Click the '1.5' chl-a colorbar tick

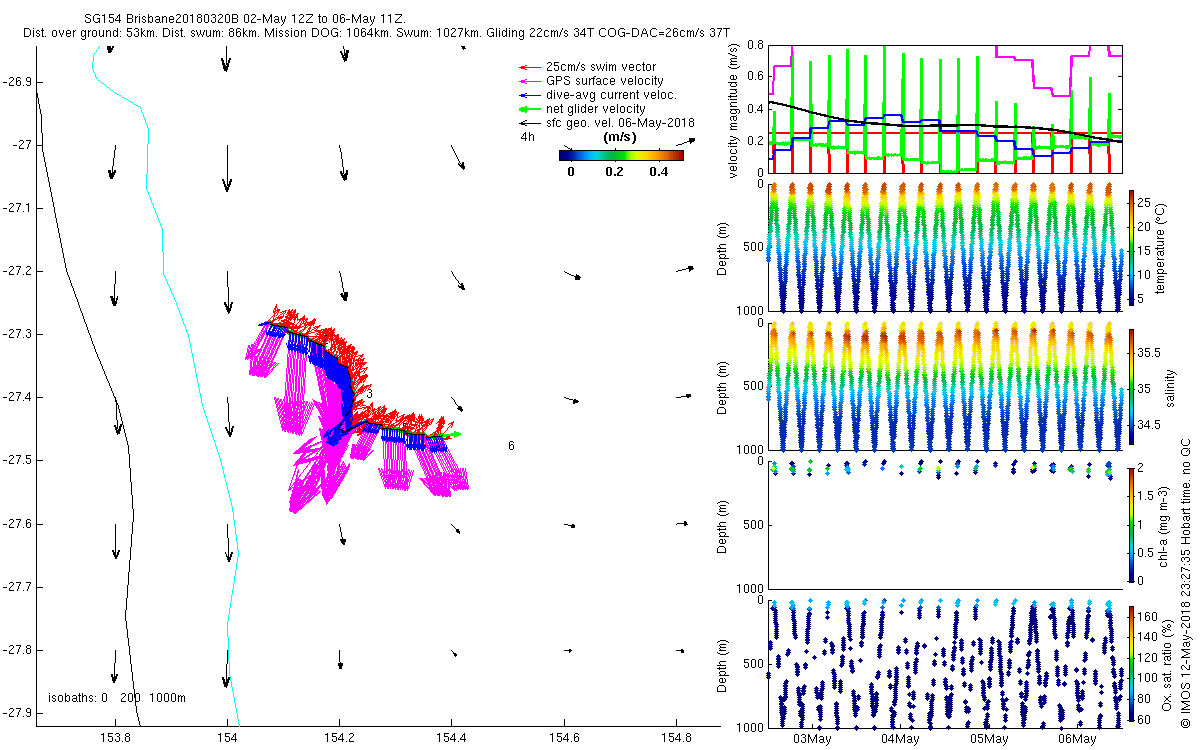(x=1147, y=495)
